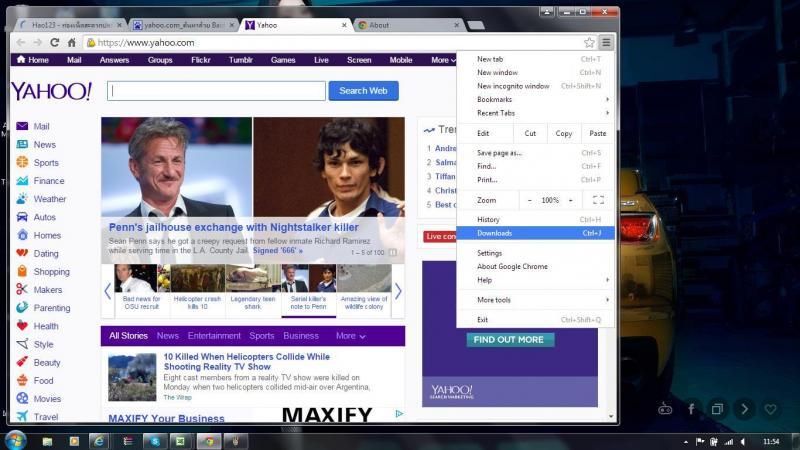The height and width of the screenshot is (450, 800).
Task: Show previous stories with left carousel arrow
Action: point(107,291)
